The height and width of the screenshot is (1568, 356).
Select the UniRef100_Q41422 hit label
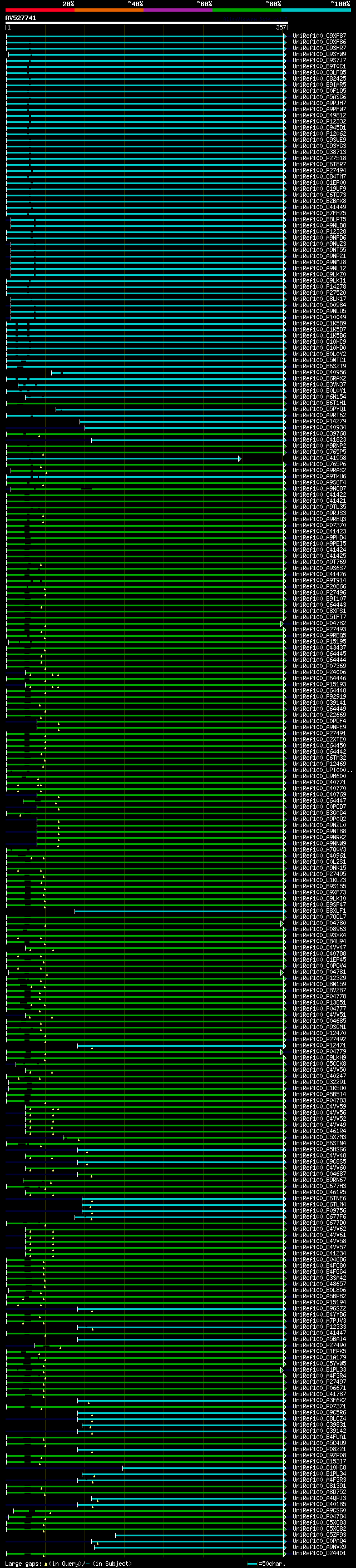click(x=319, y=495)
